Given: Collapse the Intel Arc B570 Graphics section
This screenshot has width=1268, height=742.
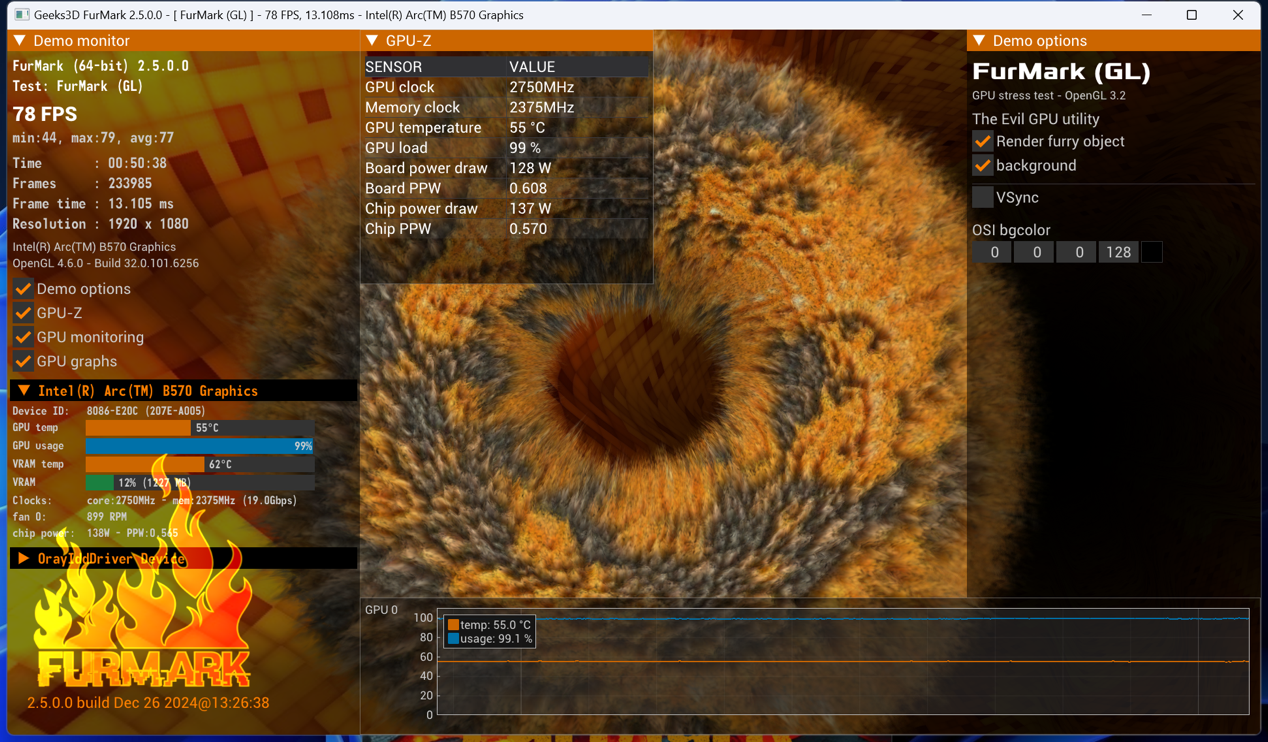Looking at the screenshot, I should point(23,391).
